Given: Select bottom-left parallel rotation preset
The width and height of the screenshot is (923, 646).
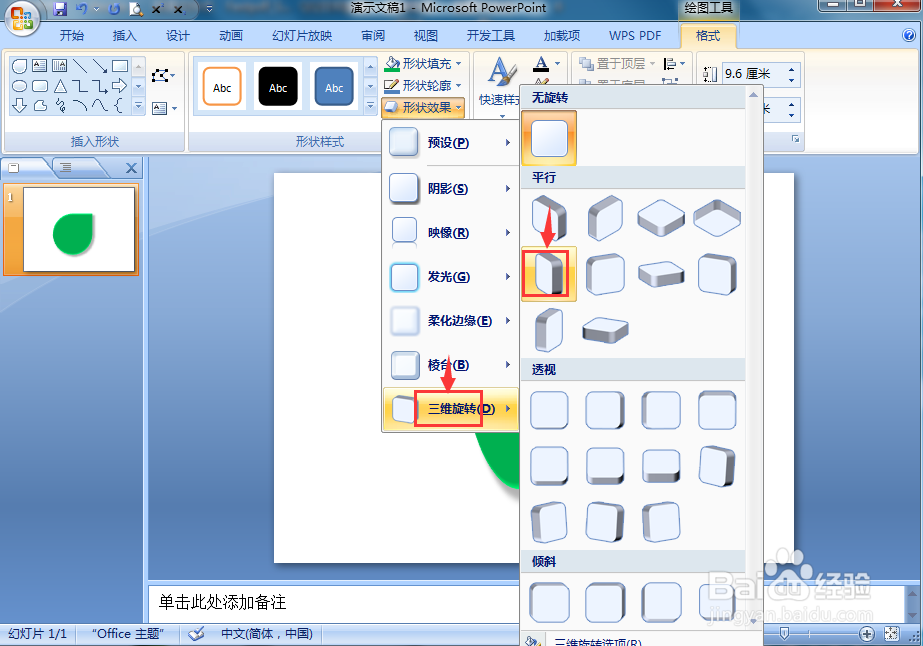Looking at the screenshot, I should [549, 330].
